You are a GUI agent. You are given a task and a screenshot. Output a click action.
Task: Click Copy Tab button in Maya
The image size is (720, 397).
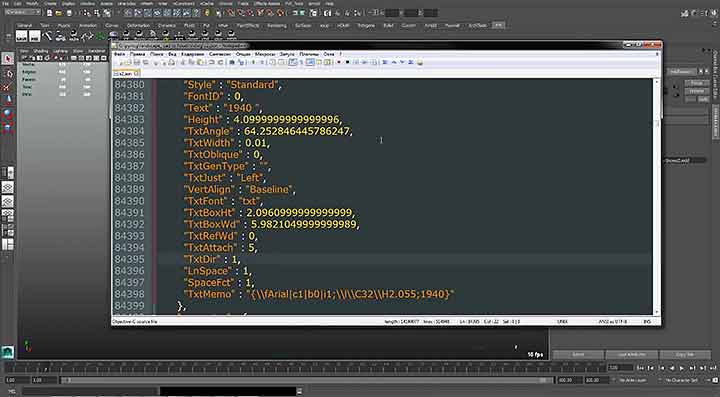tap(685, 355)
